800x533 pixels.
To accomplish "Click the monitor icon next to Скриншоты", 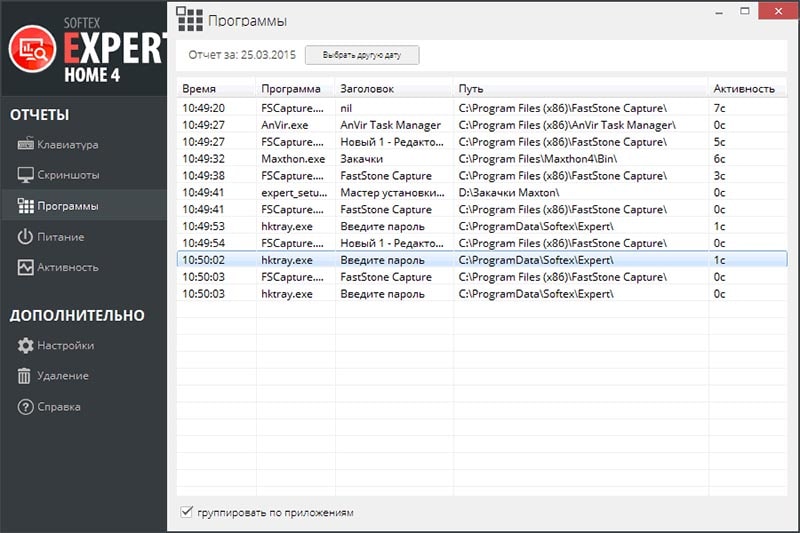I will pyautogui.click(x=26, y=175).
